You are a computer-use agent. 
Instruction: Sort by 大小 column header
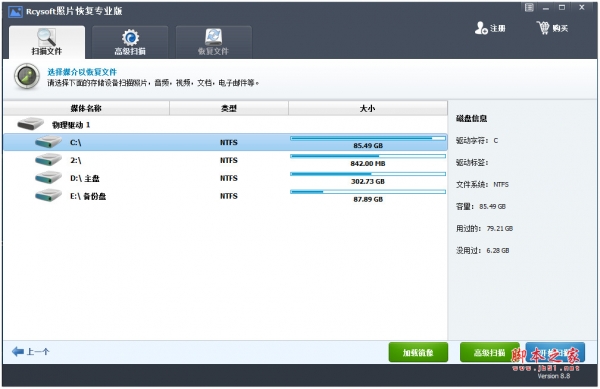[368, 108]
